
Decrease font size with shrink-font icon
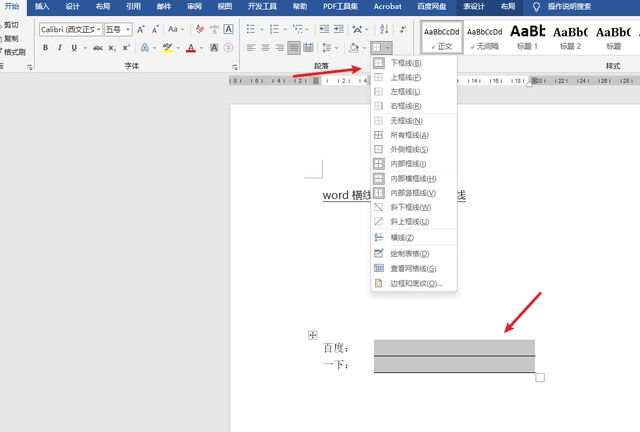pos(155,29)
